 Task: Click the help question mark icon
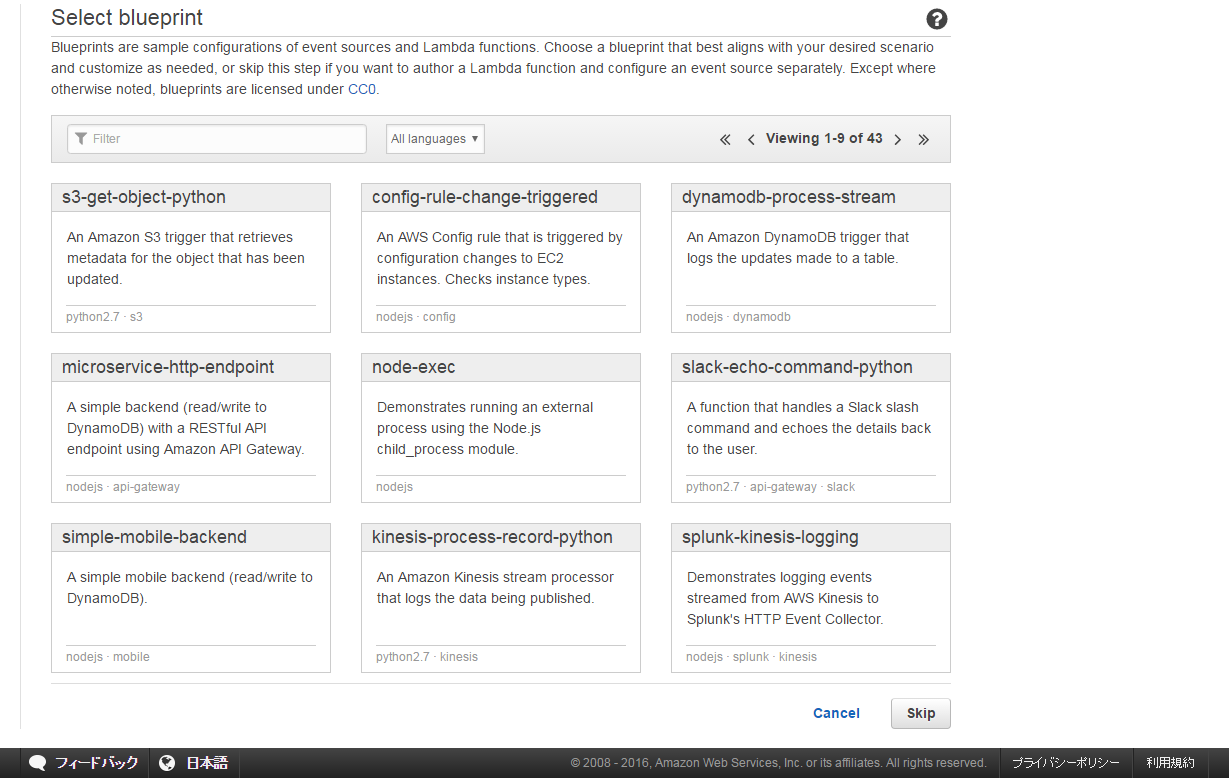tap(937, 19)
